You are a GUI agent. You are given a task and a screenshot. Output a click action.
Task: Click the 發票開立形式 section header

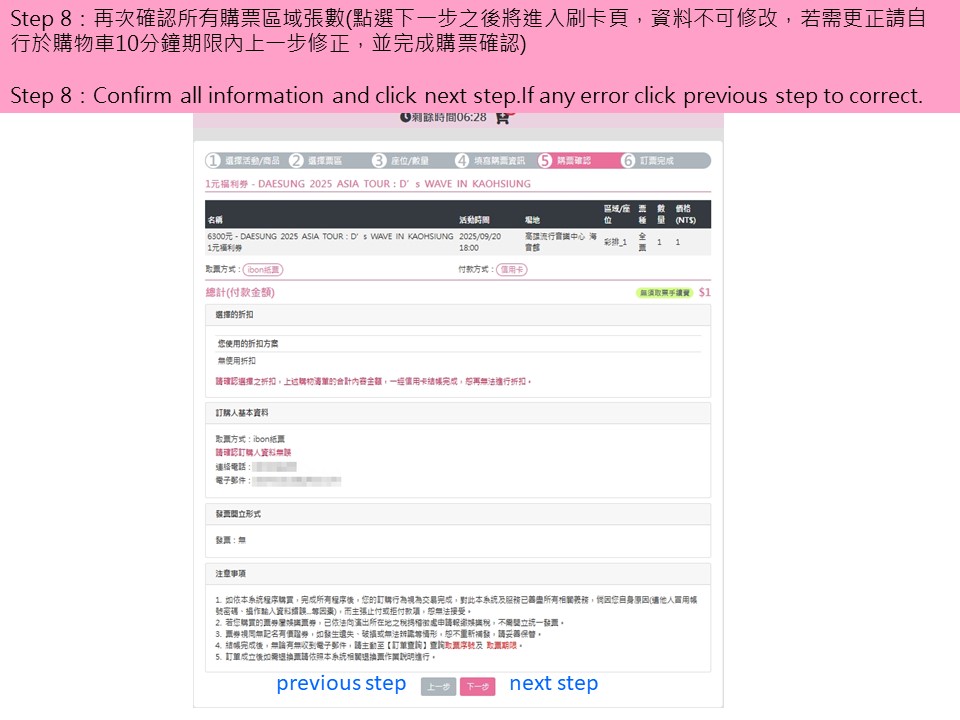click(238, 512)
